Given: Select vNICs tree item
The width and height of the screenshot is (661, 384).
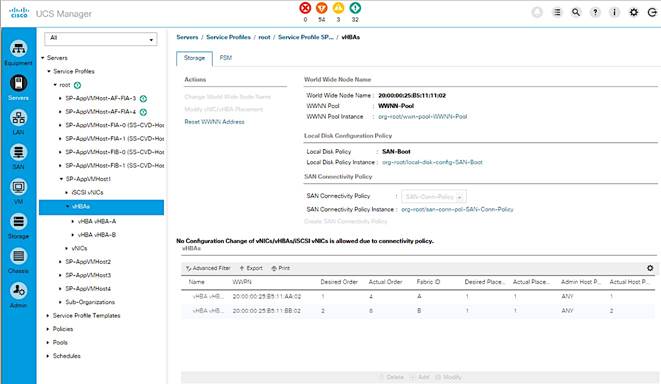Looking at the screenshot, I should 79,248.
